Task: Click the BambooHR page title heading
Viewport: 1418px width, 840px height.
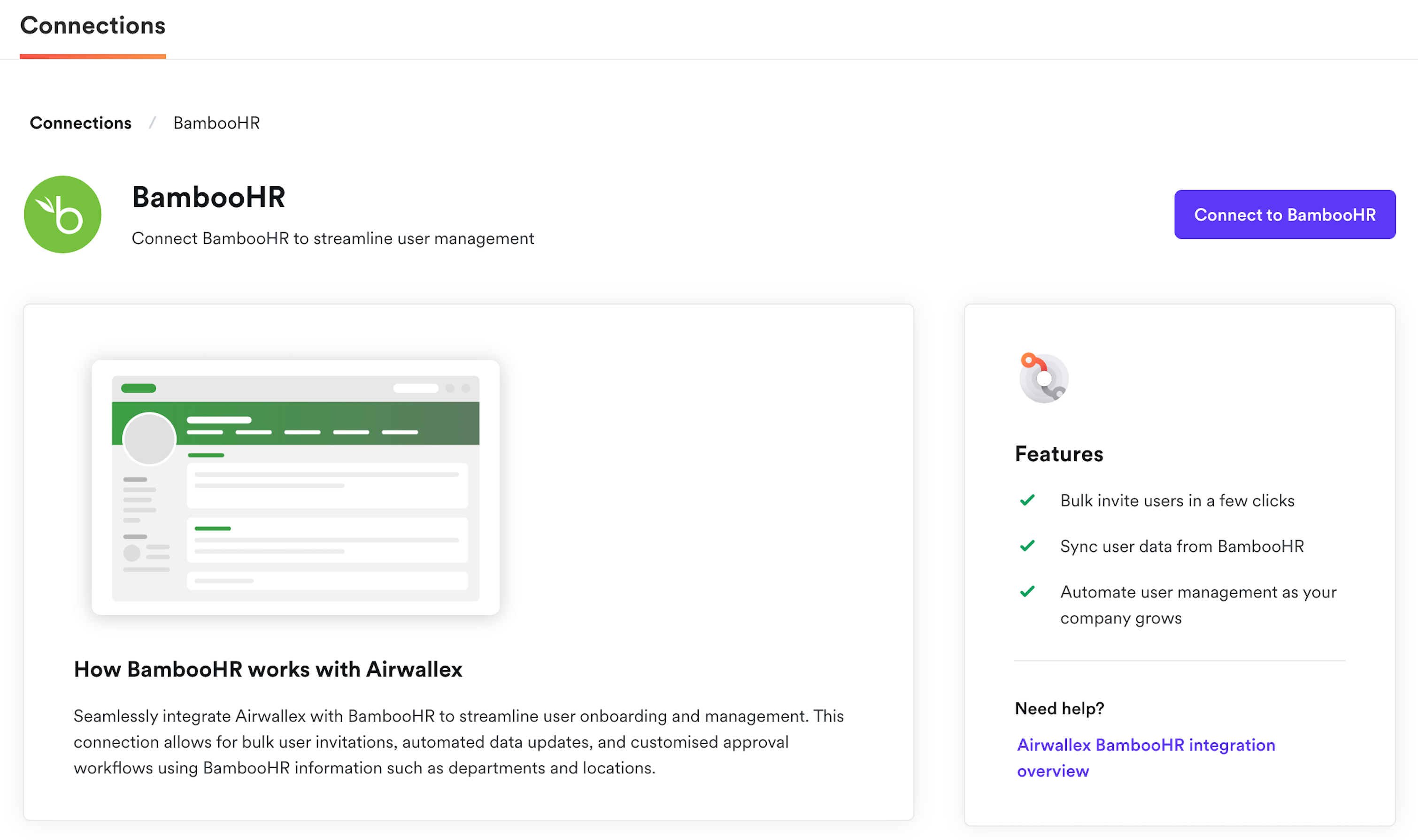Action: pos(208,198)
